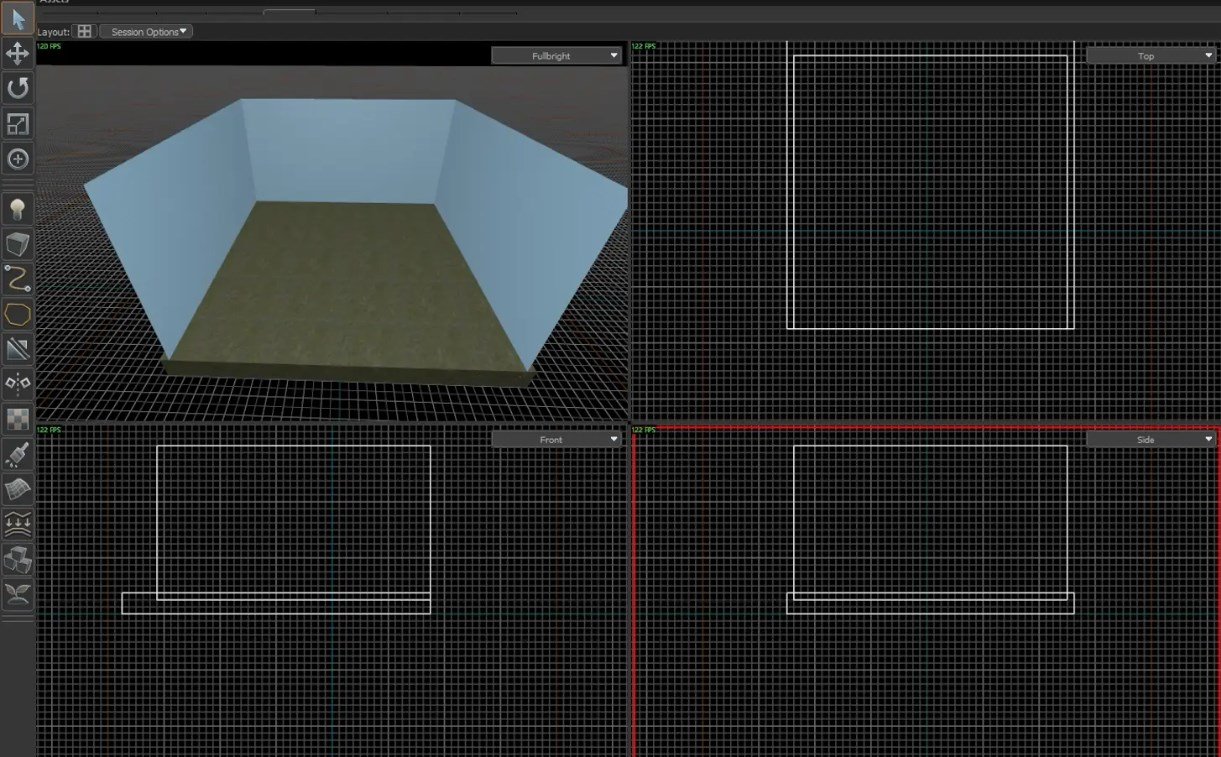The width and height of the screenshot is (1221, 757).
Task: Open the checkerboard Texture tool
Action: pos(18,418)
